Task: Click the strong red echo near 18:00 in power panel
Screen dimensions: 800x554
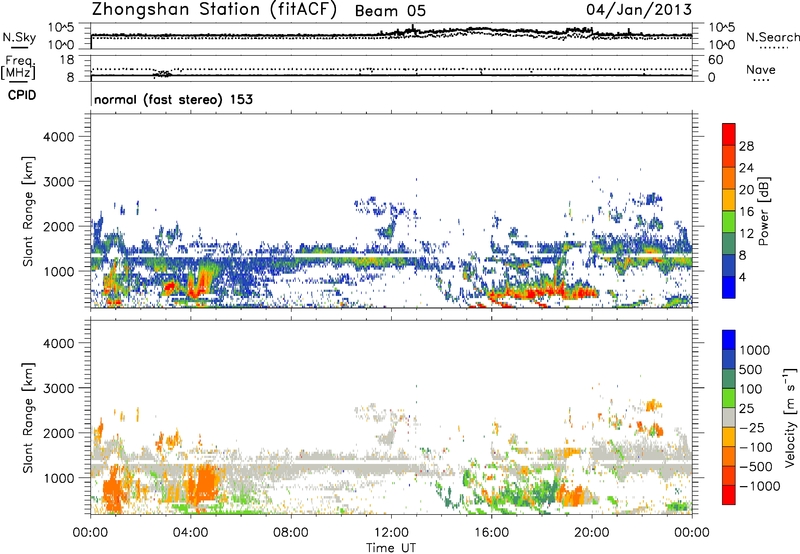Action: pyautogui.click(x=541, y=293)
